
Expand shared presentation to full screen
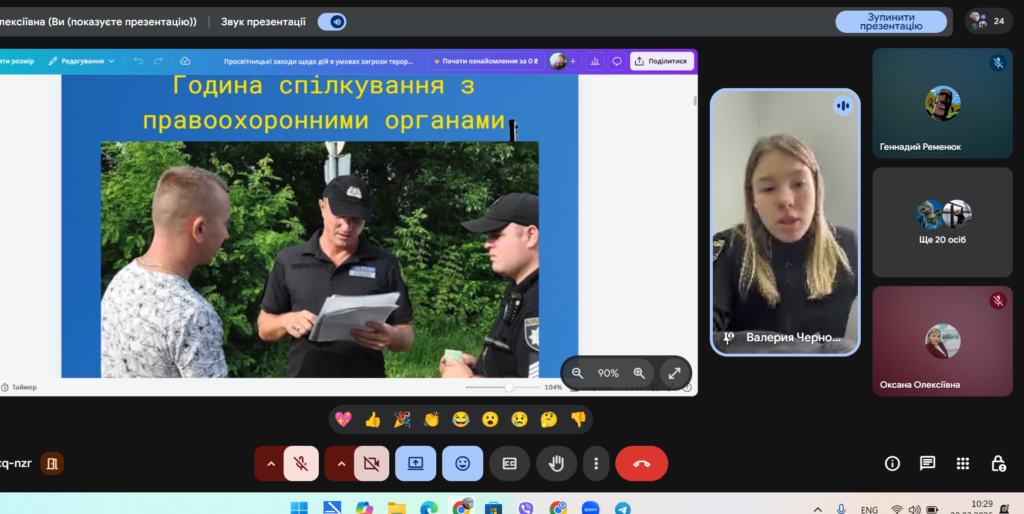(674, 373)
